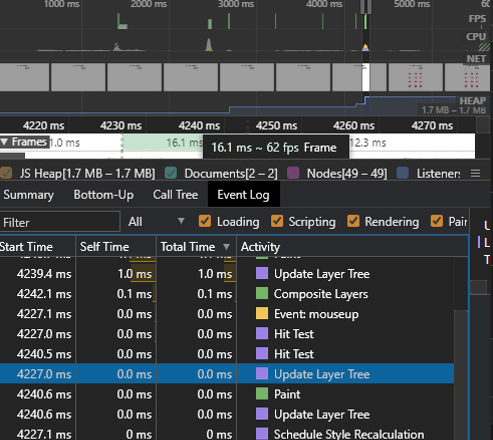Toggle the Listeners counter checkbox

tap(403, 173)
